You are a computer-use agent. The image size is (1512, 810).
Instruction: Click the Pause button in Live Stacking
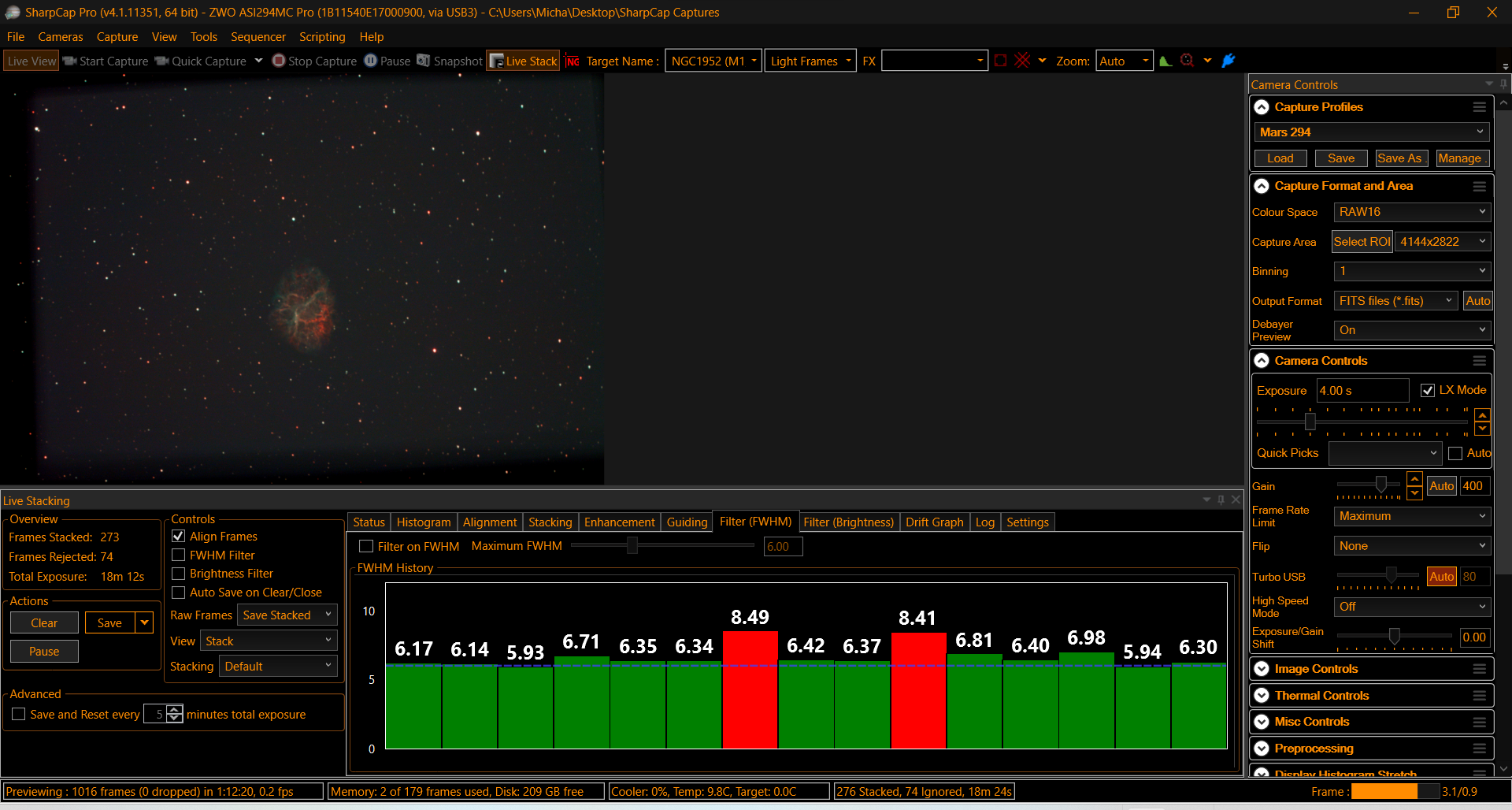[x=44, y=652]
